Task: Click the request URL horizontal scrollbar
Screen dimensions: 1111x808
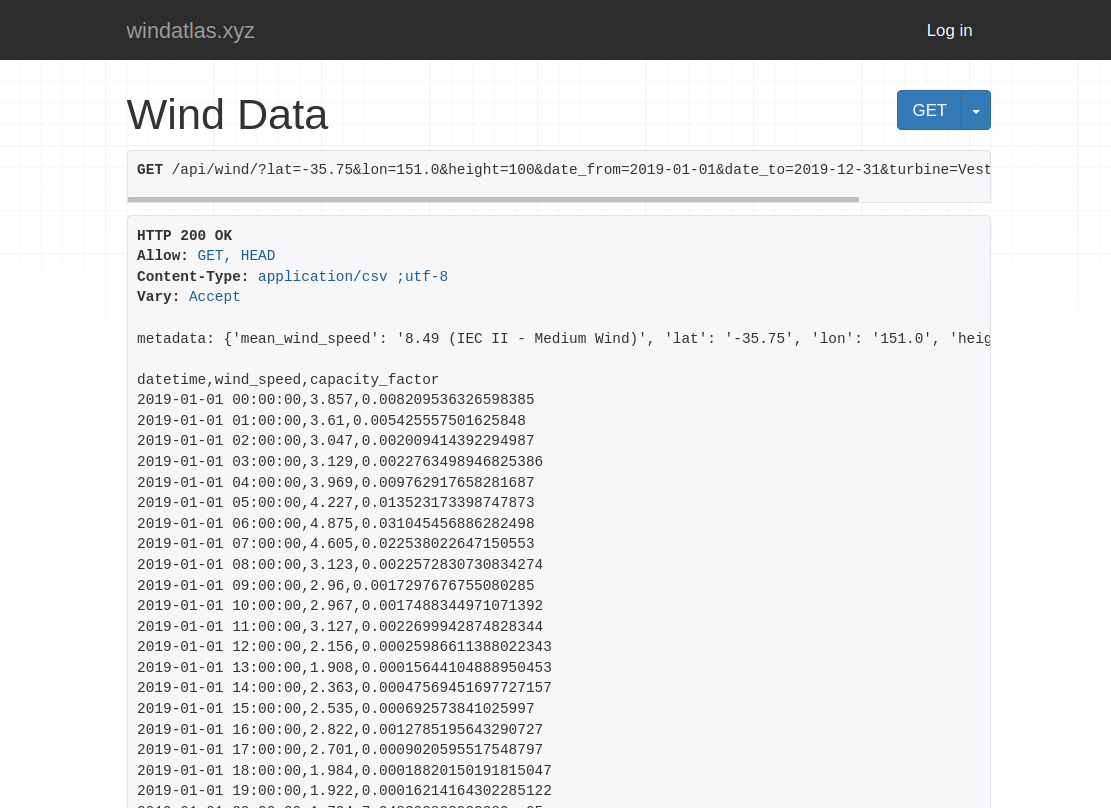Action: [x=493, y=200]
